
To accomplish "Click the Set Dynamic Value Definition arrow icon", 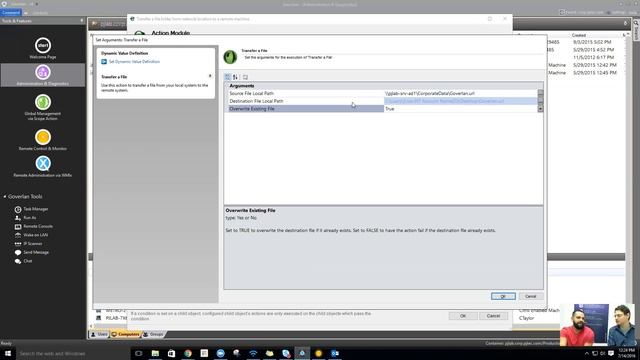I will [x=104, y=62].
